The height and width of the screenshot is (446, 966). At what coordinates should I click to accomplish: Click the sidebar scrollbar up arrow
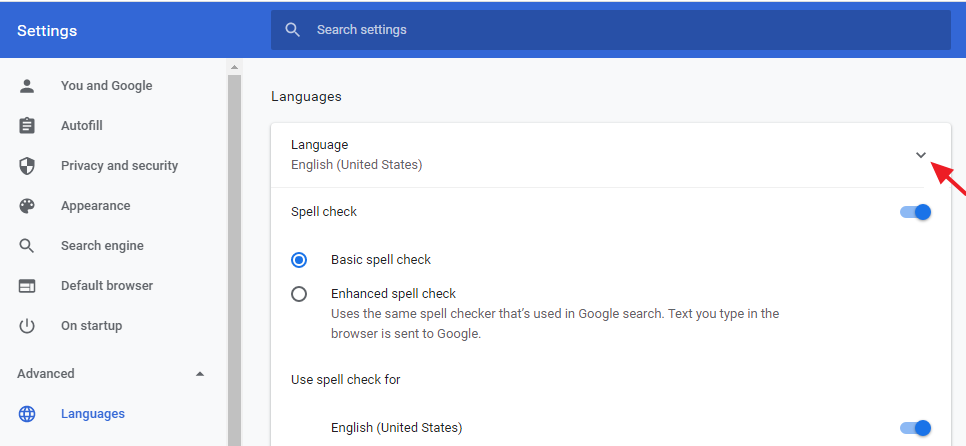[234, 67]
